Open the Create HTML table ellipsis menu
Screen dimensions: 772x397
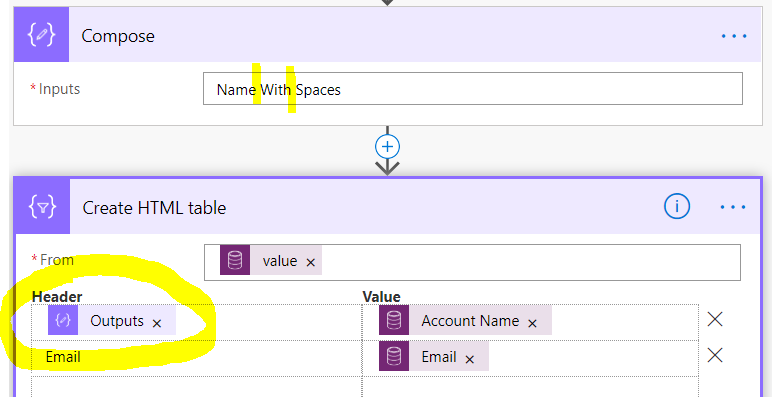click(733, 207)
